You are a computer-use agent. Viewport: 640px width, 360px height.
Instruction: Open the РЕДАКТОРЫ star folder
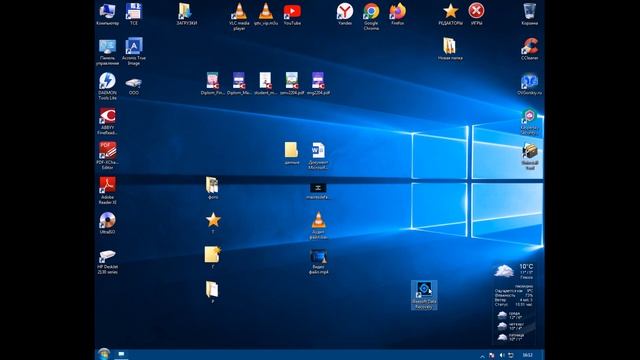click(450, 14)
